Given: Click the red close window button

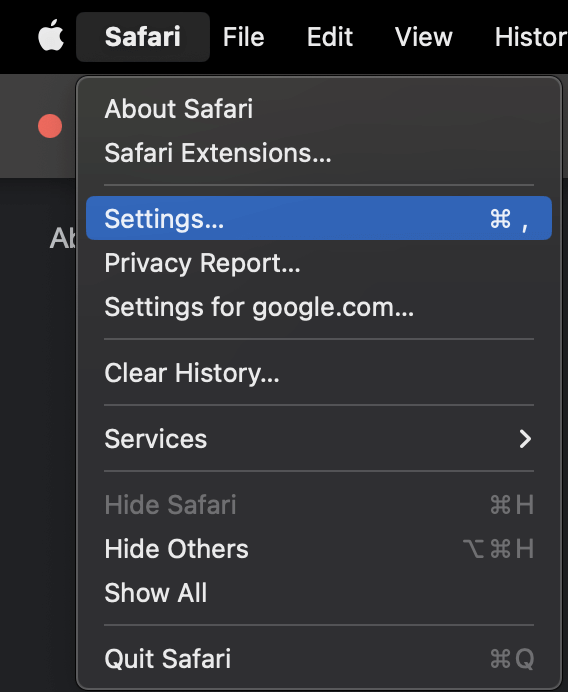Looking at the screenshot, I should pyautogui.click(x=50, y=126).
